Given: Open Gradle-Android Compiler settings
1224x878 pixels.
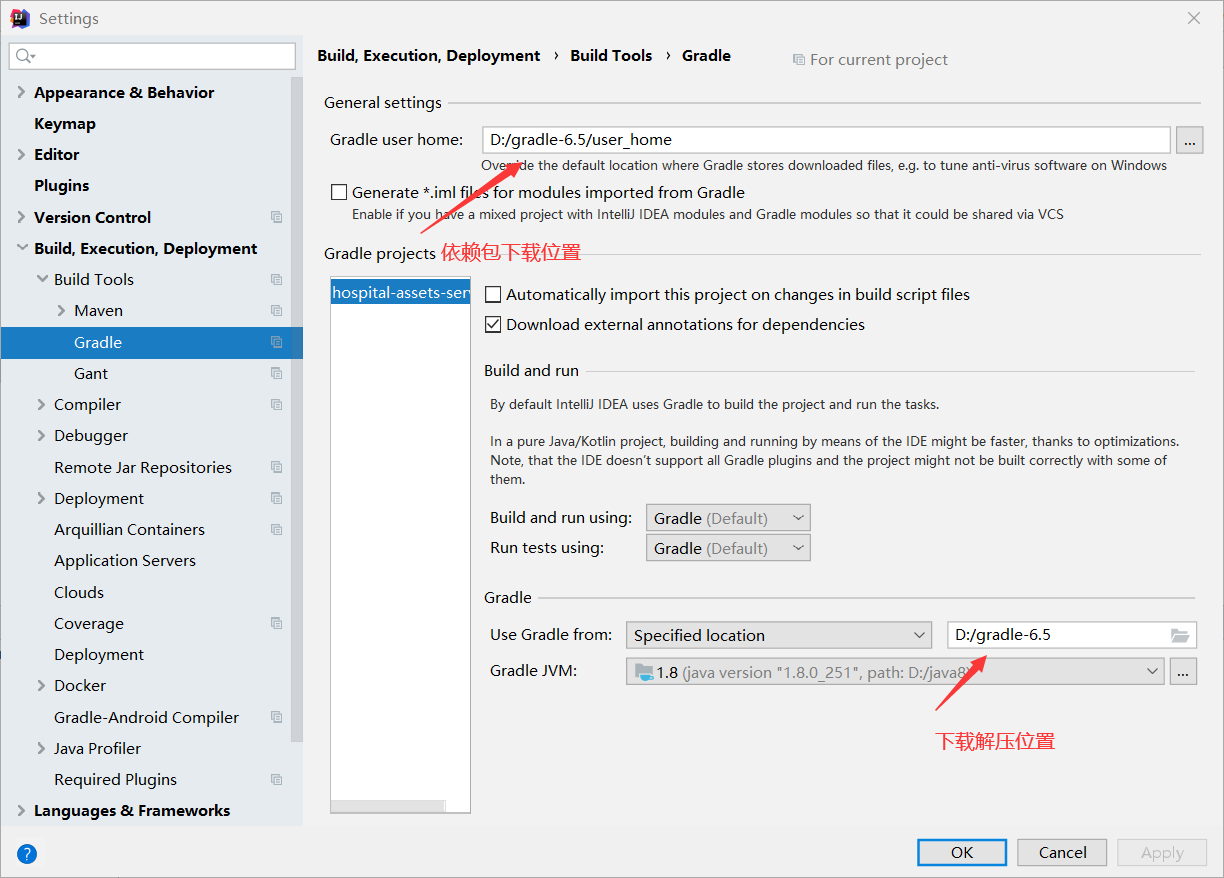Looking at the screenshot, I should [x=146, y=717].
